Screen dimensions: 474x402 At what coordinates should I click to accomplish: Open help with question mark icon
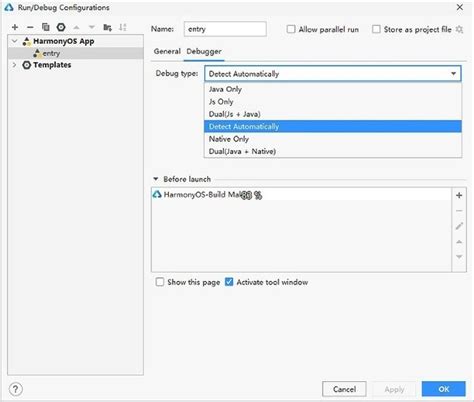pos(16,389)
